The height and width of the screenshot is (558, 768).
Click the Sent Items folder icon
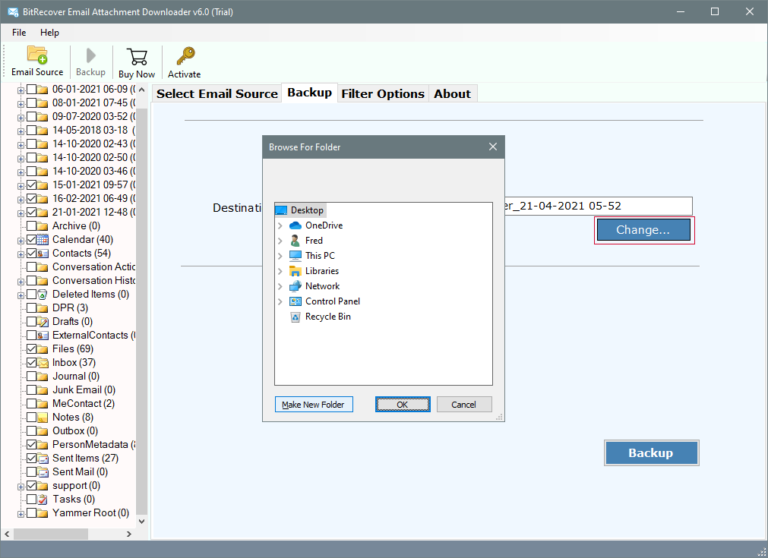(x=43, y=459)
